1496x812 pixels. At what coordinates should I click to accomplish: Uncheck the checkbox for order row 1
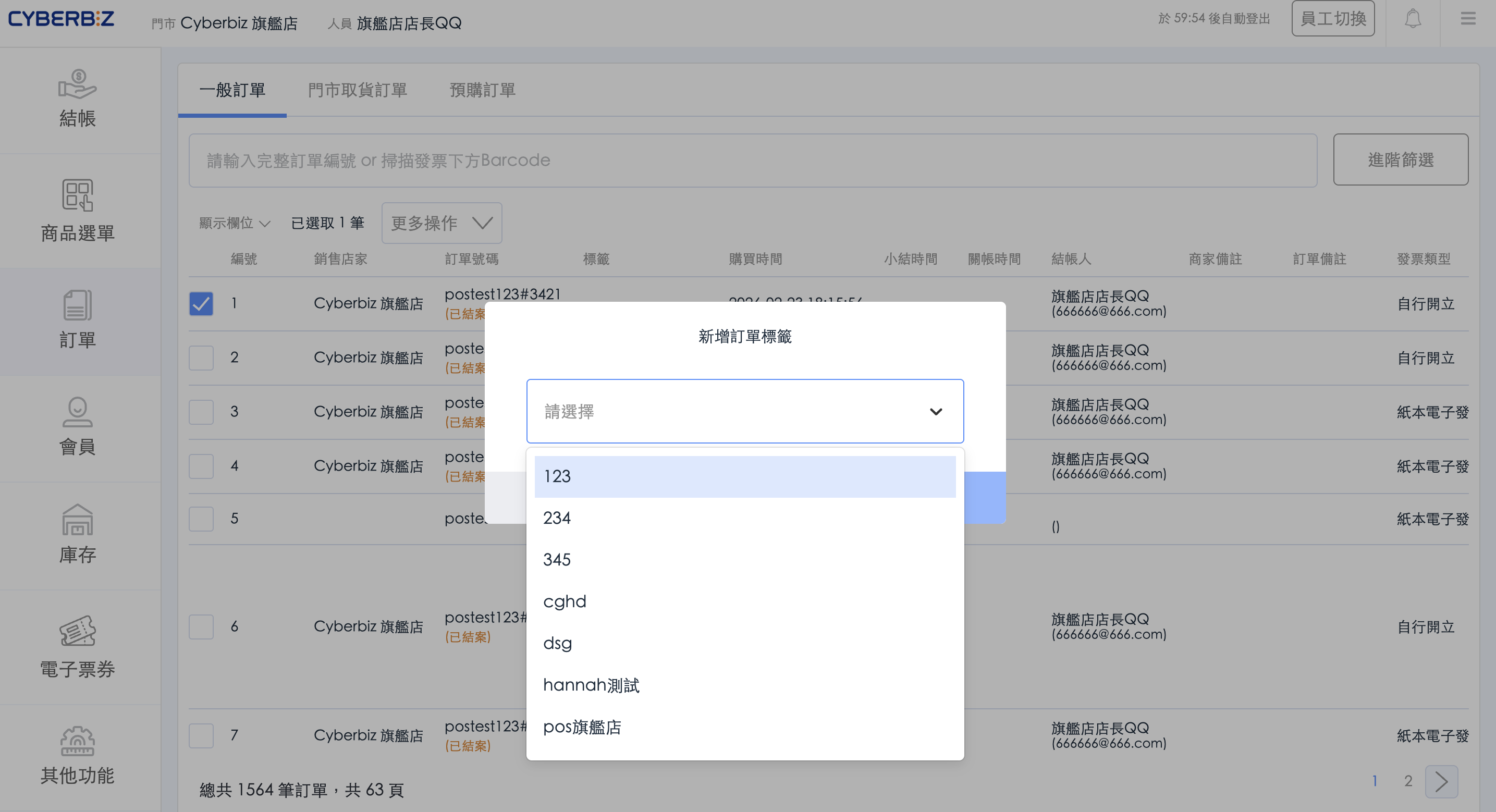coord(201,303)
